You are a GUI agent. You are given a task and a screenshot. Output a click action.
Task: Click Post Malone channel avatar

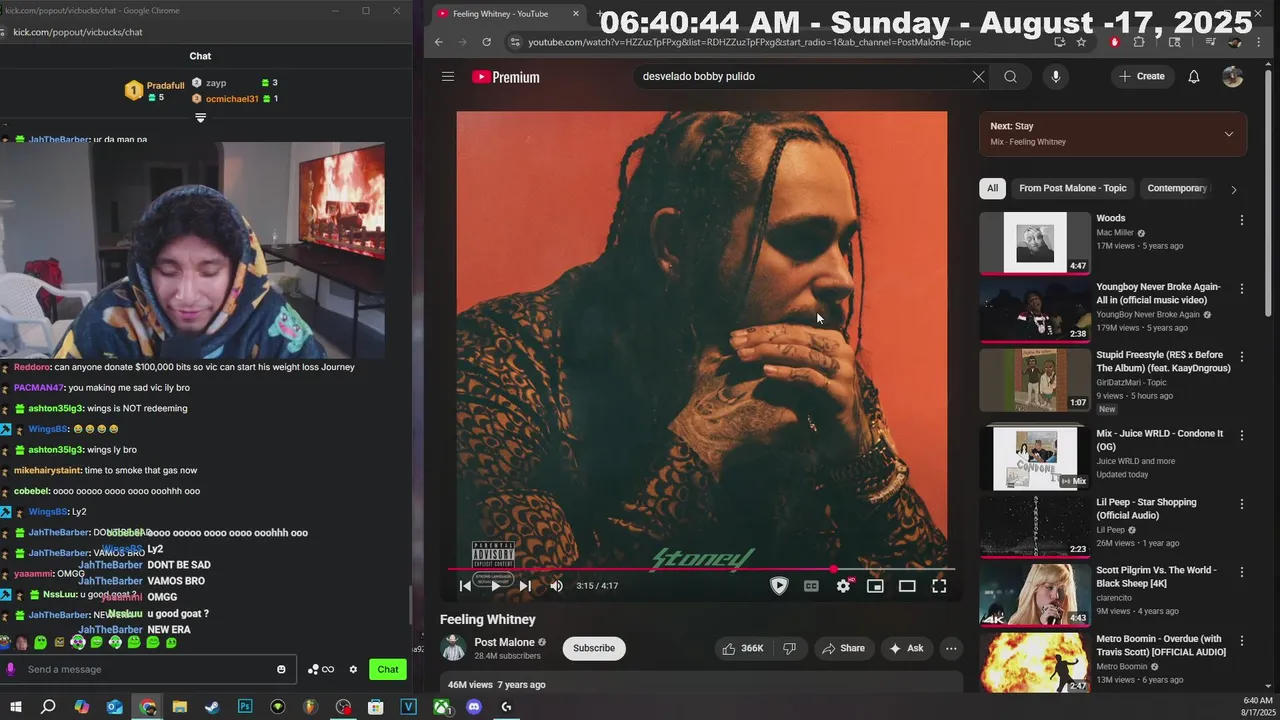[x=454, y=648]
